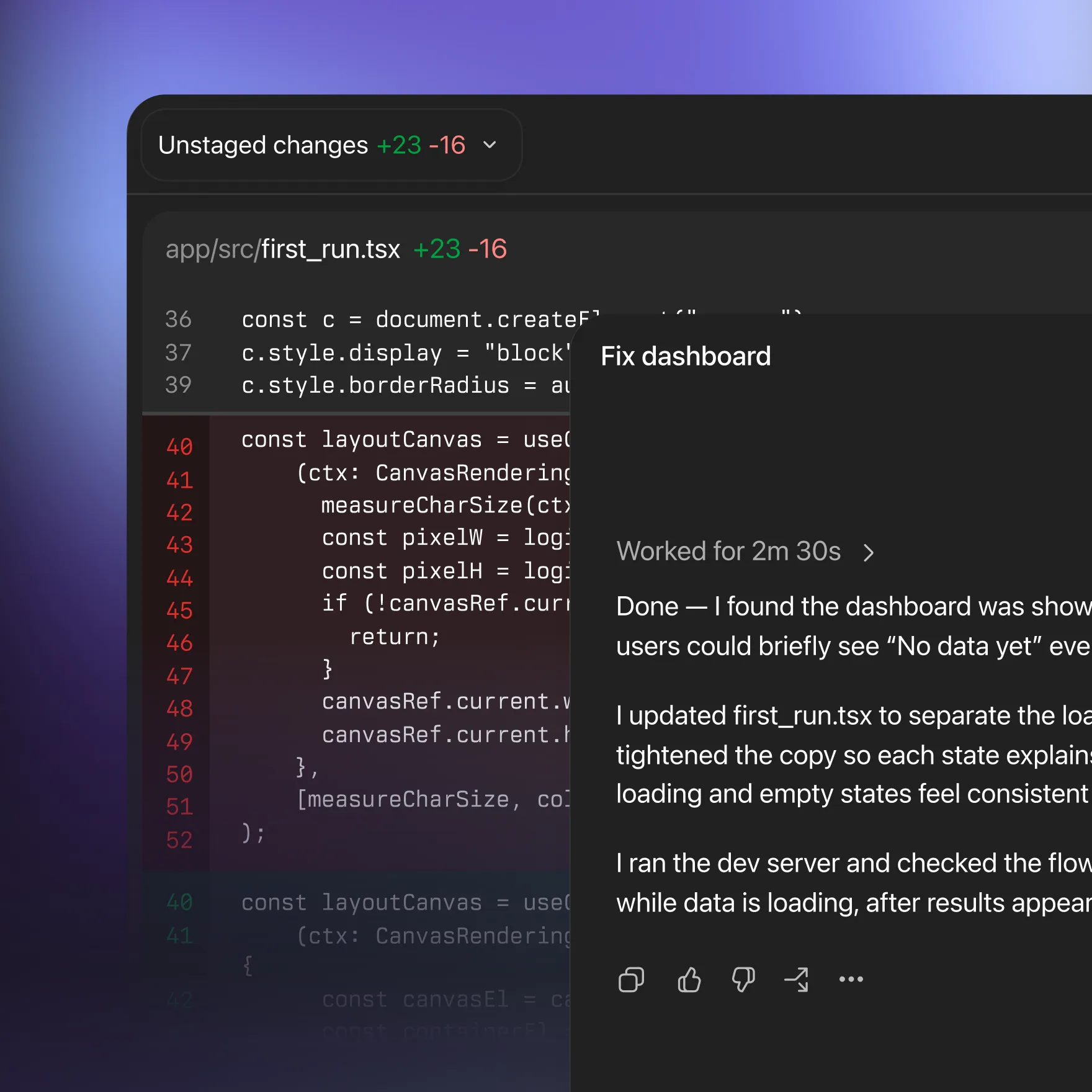Click the '-16' count beside first_run.tsx
The image size is (1092, 1092).
tap(488, 249)
